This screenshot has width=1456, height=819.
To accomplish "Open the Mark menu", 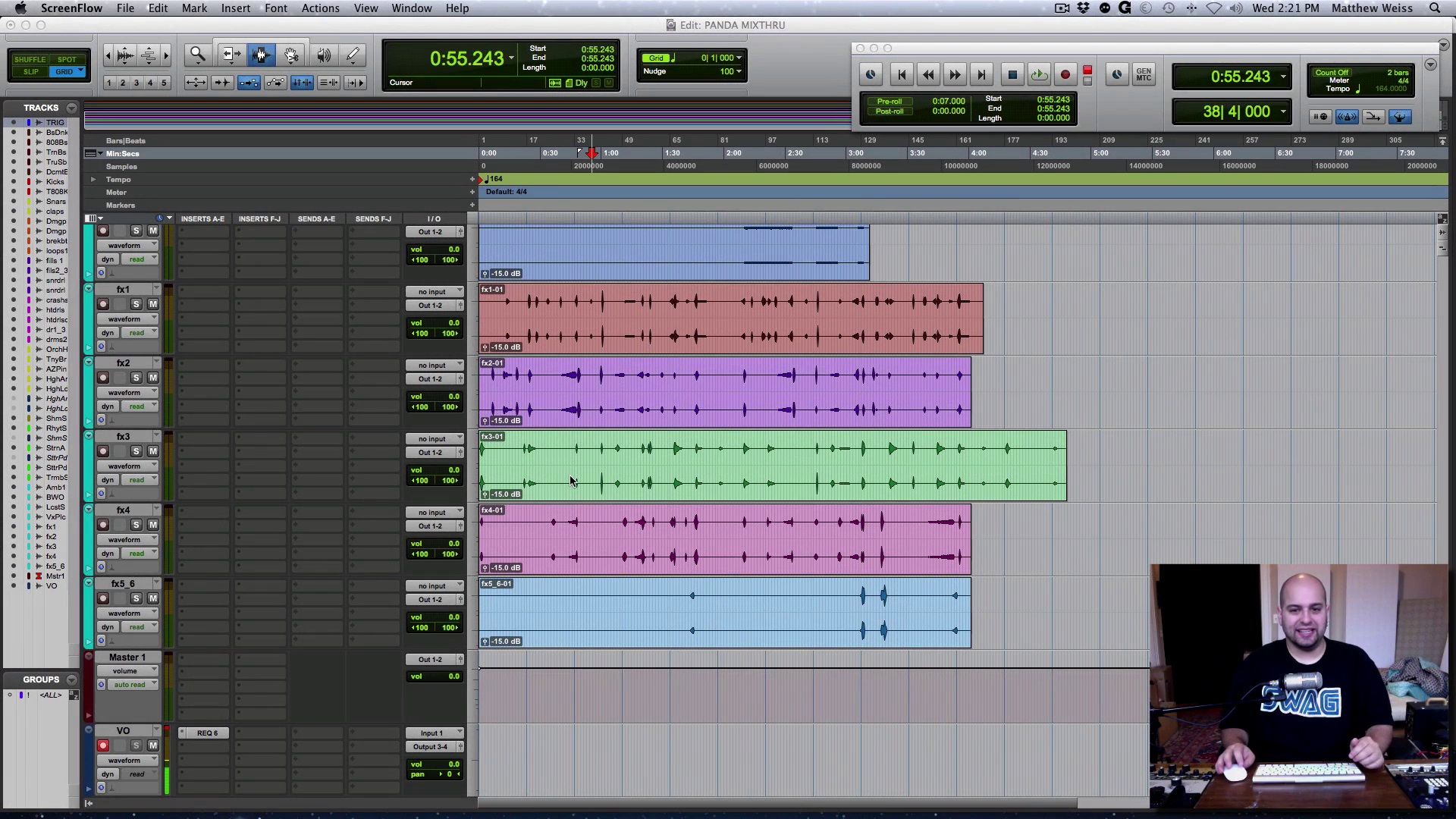I will pyautogui.click(x=194, y=8).
